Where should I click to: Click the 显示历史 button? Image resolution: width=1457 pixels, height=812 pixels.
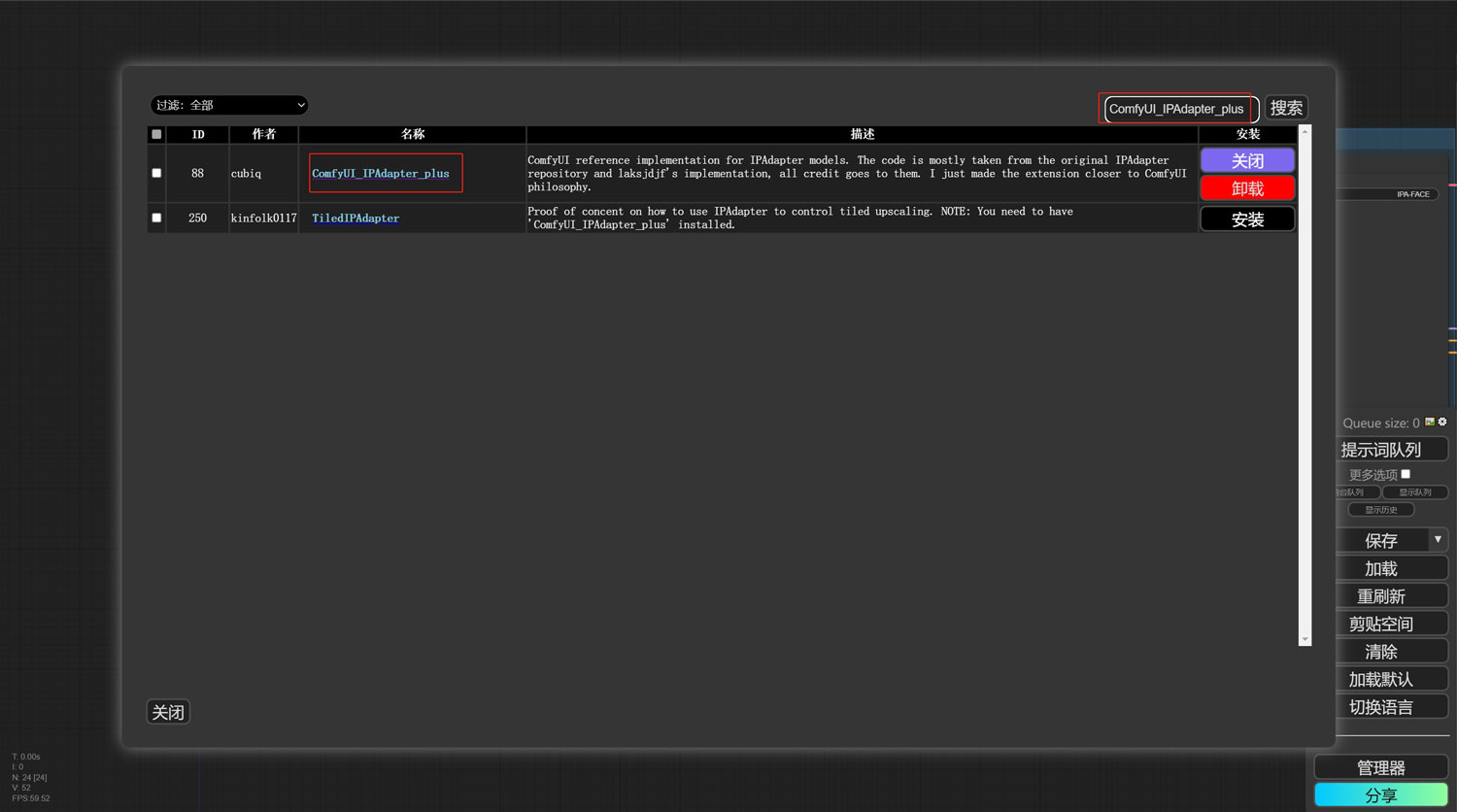pos(1381,510)
